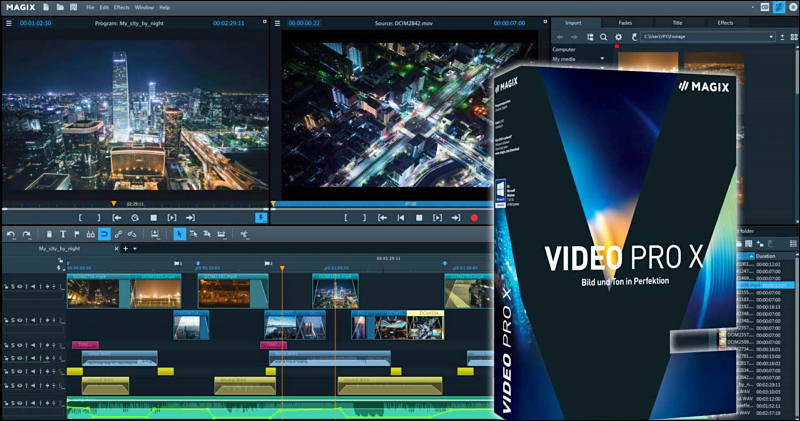Click the media pool search magnifier icon

click(x=604, y=37)
